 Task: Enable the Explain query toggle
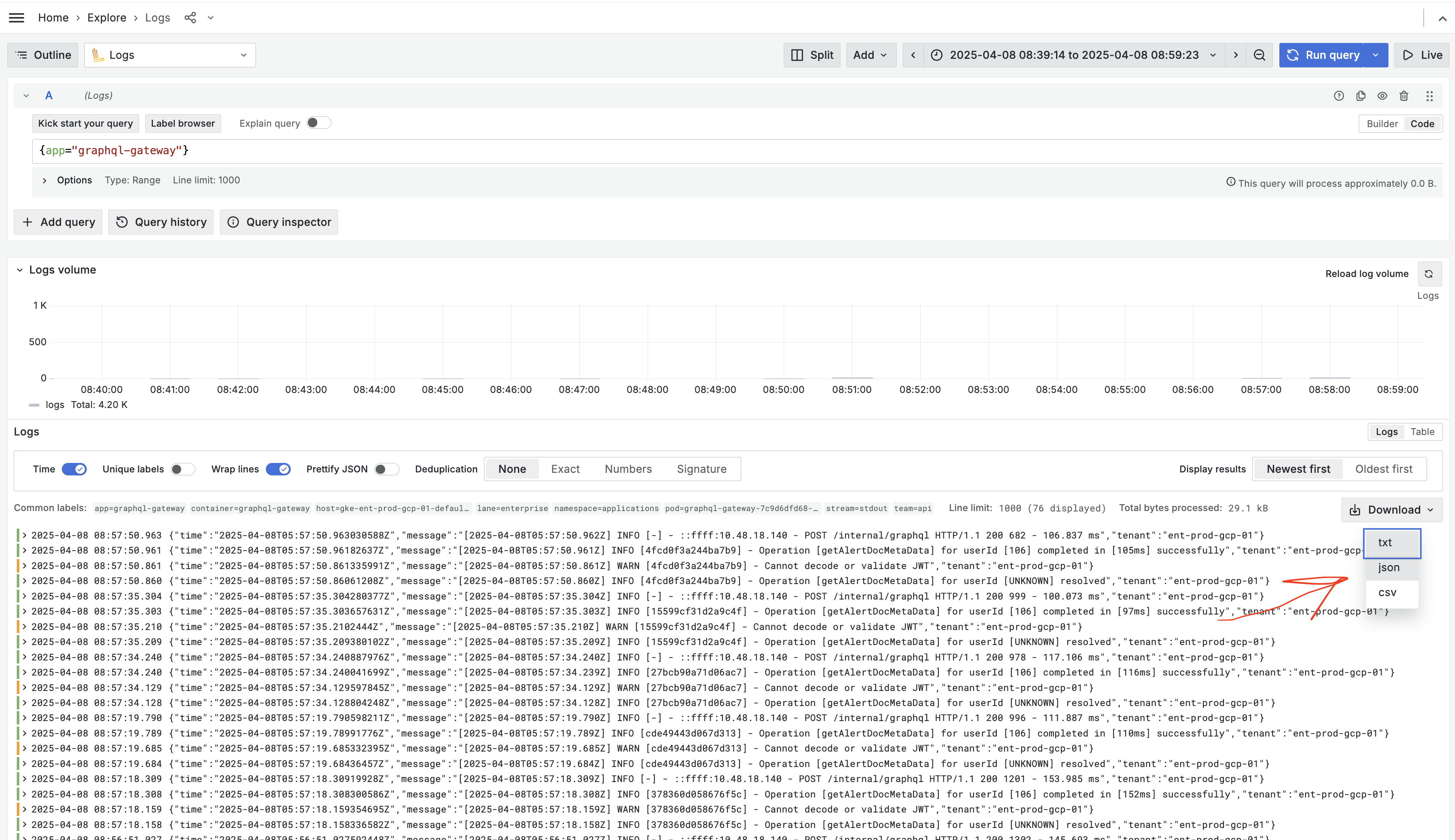[319, 123]
